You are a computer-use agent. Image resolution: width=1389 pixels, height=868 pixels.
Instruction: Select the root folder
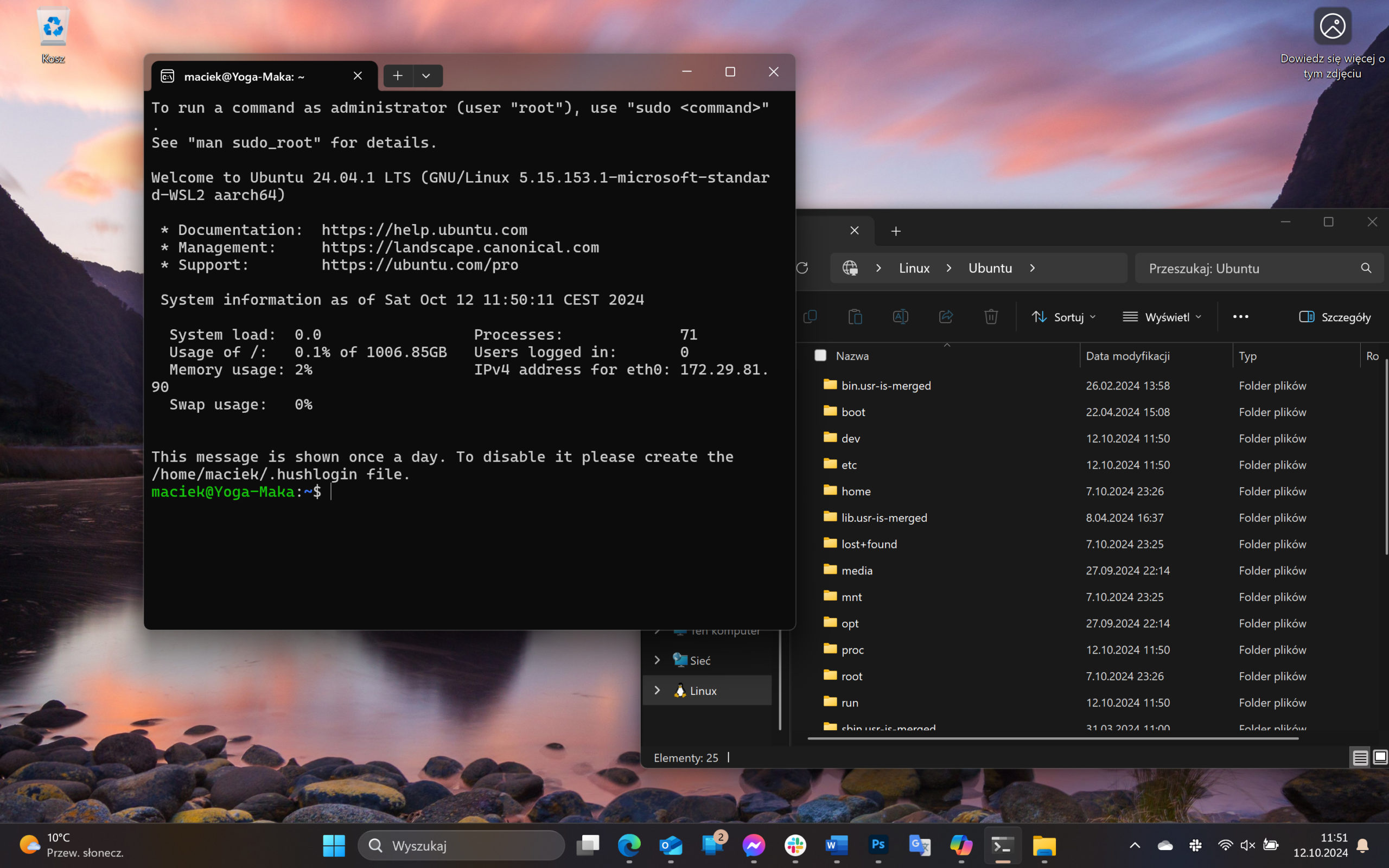pyautogui.click(x=852, y=676)
